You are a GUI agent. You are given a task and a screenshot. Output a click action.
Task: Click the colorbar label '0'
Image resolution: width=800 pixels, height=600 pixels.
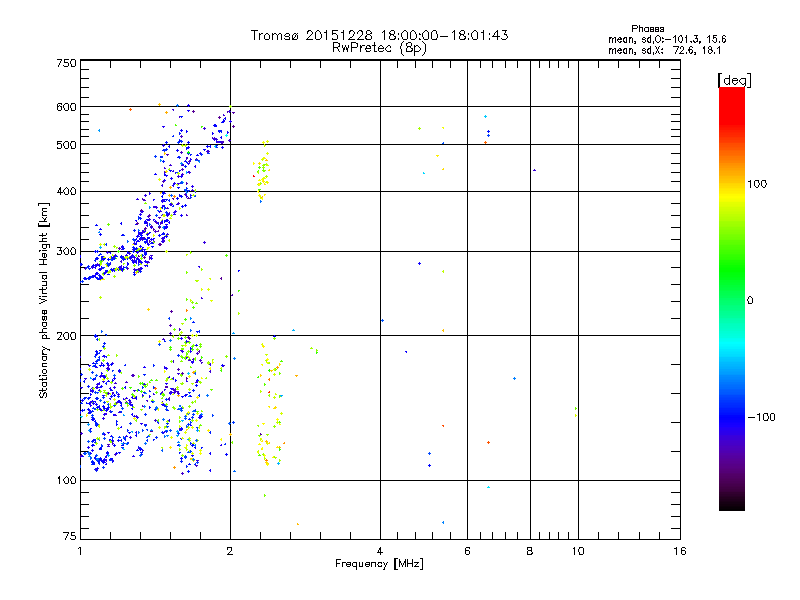(x=750, y=301)
